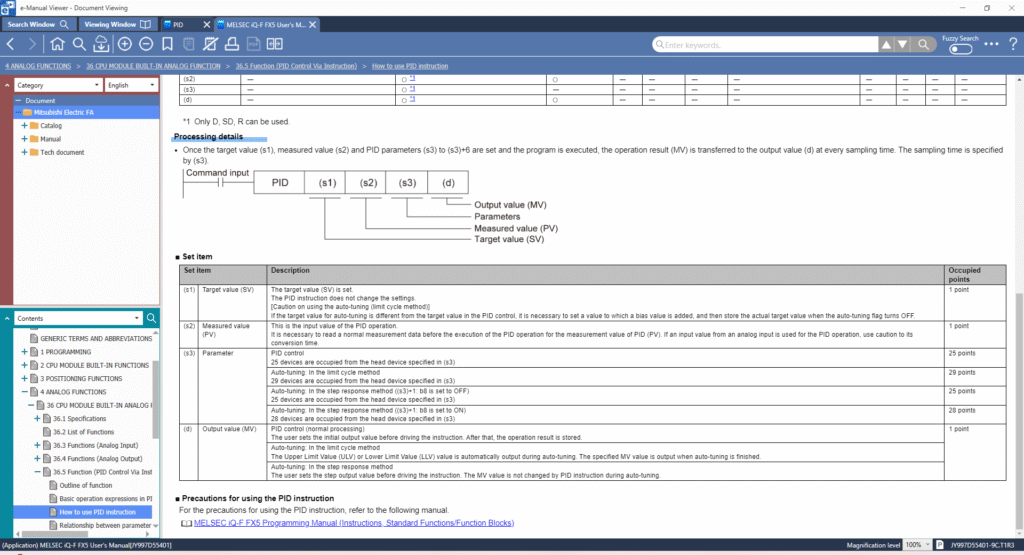
Task: Open the Magnification level 100% dropdown
Action: [918, 545]
